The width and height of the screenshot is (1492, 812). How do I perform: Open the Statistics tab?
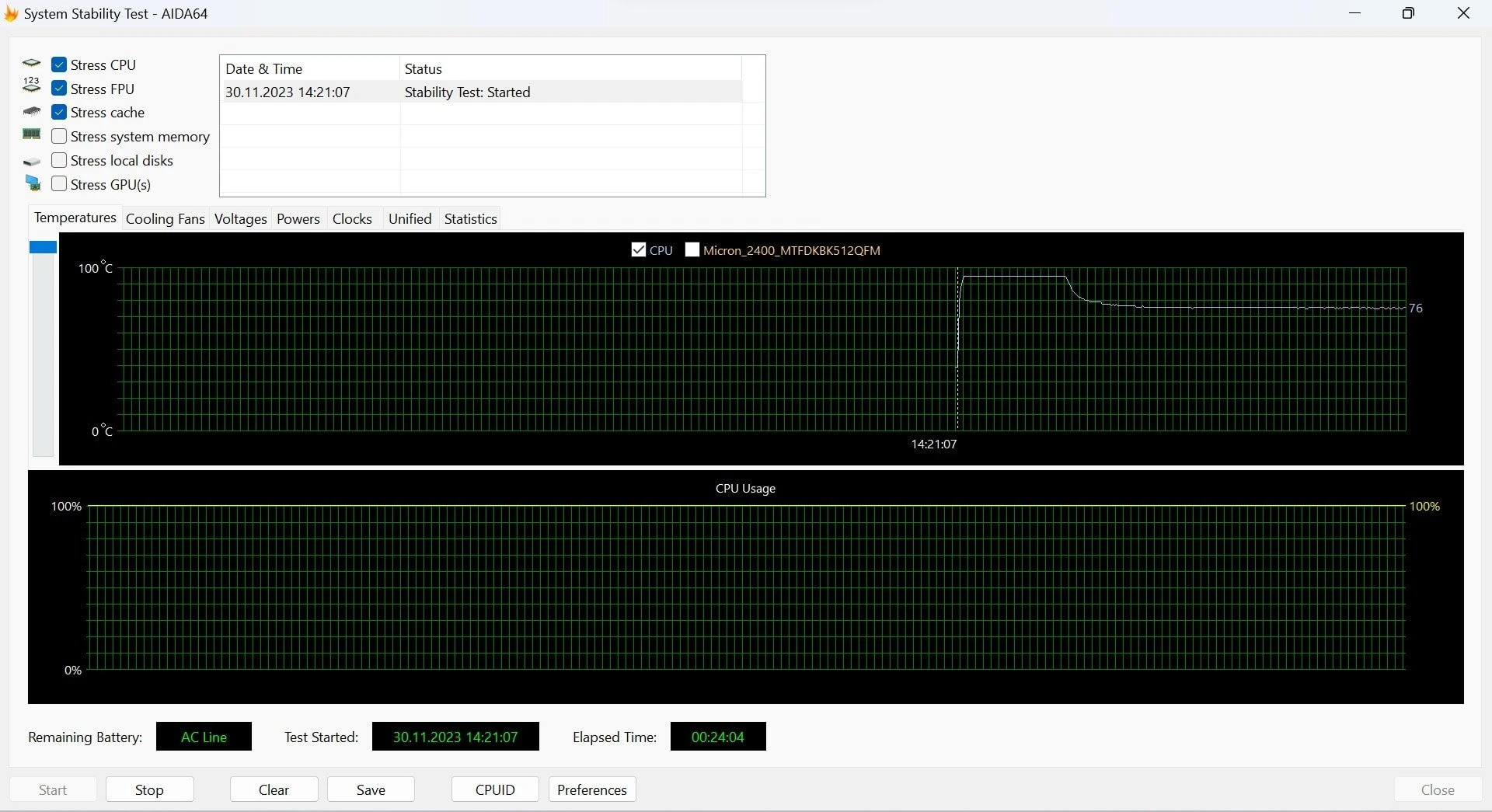pyautogui.click(x=470, y=219)
